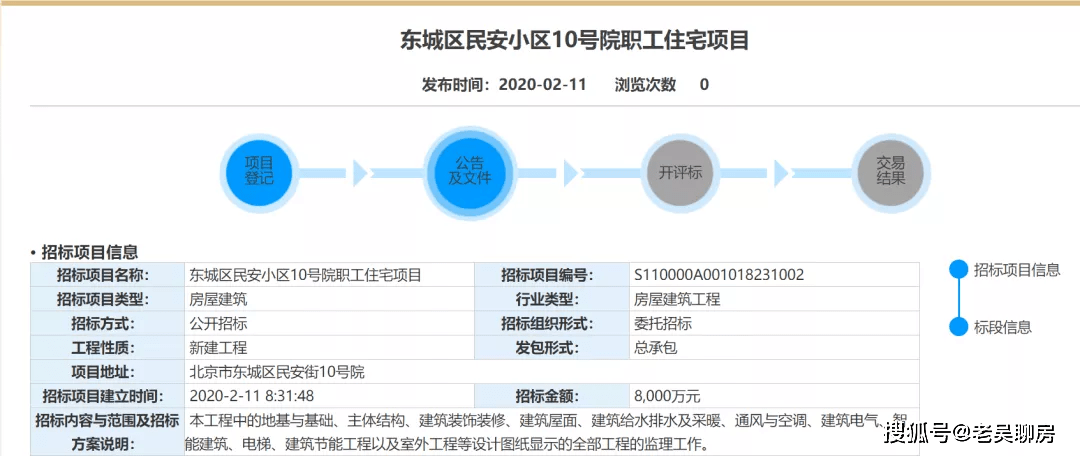Click the page title 东城区民安小区10号院职工住宅项目
This screenshot has height=456, width=1080.
[574, 41]
